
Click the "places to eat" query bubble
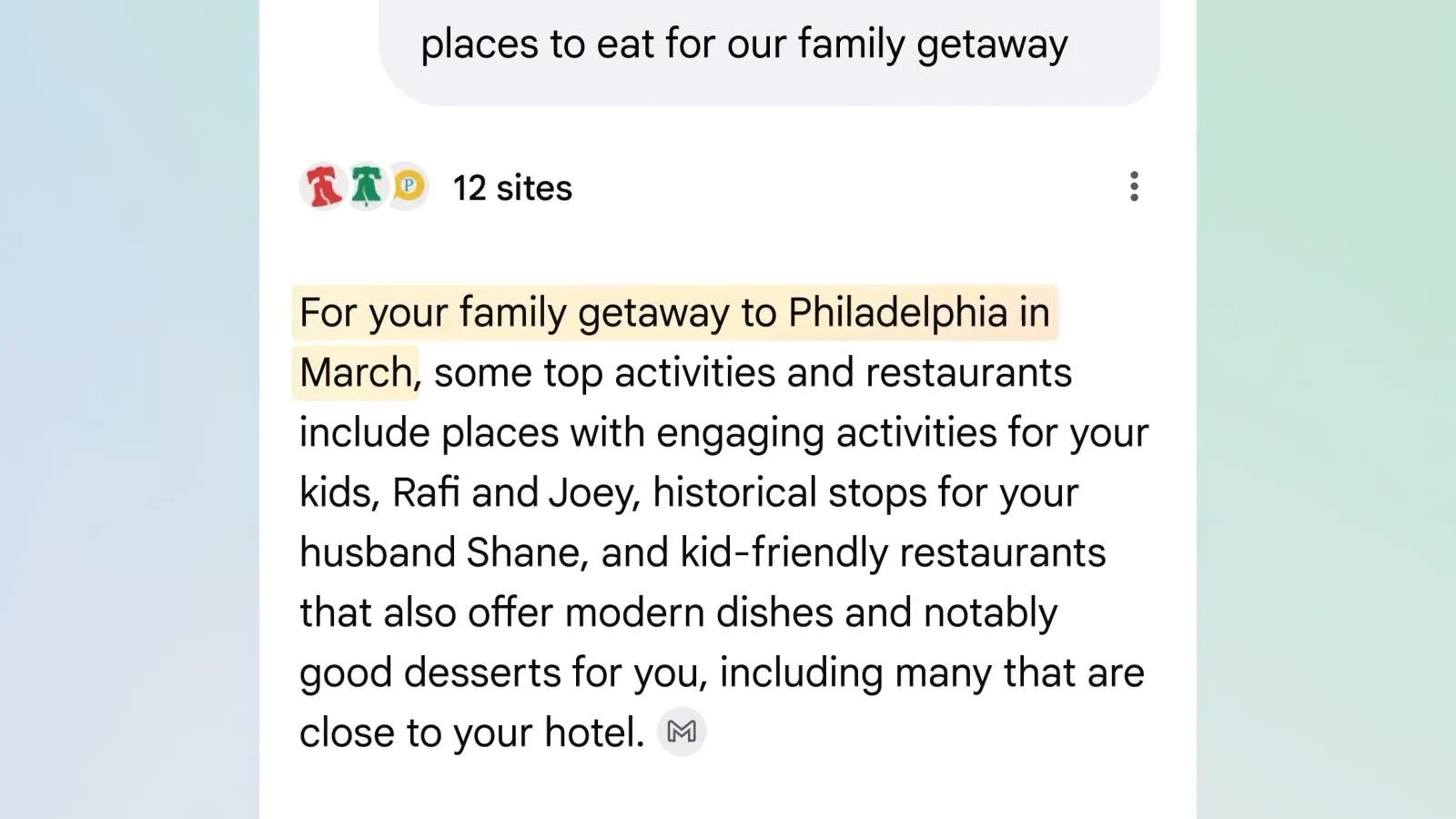744,45
